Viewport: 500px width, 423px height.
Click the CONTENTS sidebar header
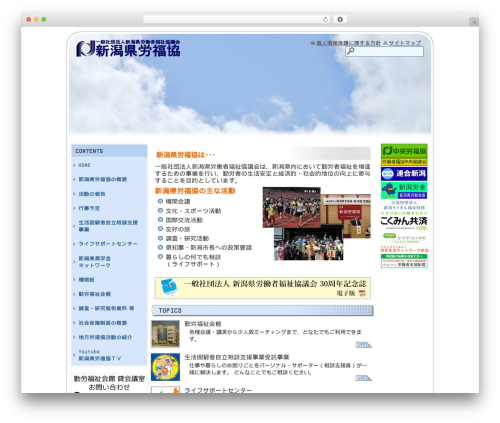tap(109, 151)
